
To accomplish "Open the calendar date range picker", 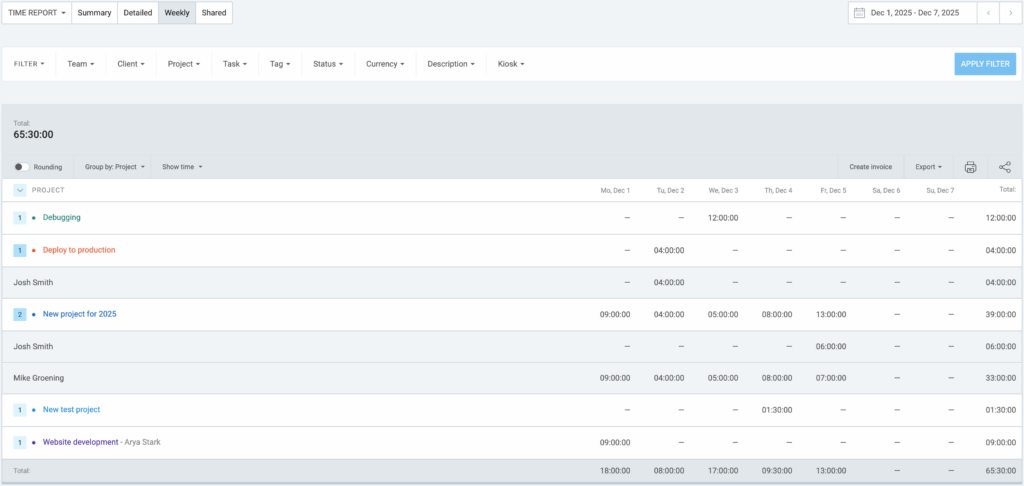I will tap(910, 13).
